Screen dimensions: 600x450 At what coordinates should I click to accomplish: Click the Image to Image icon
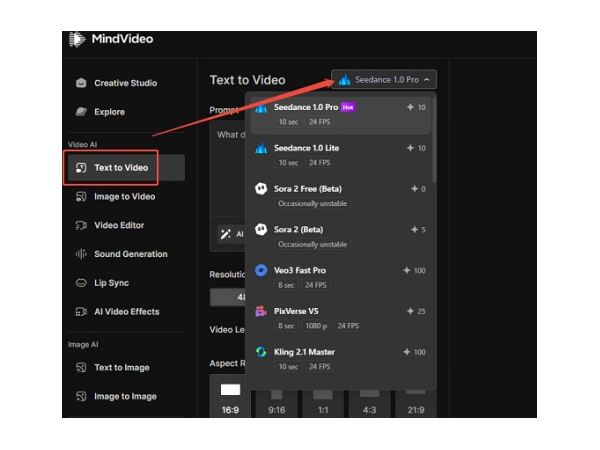[x=81, y=396]
